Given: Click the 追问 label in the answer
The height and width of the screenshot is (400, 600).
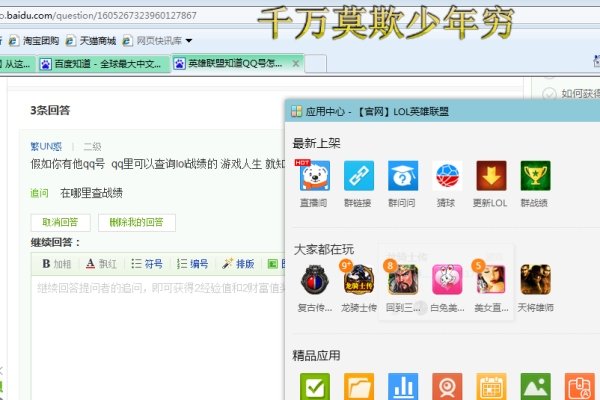Looking at the screenshot, I should pyautogui.click(x=39, y=193).
